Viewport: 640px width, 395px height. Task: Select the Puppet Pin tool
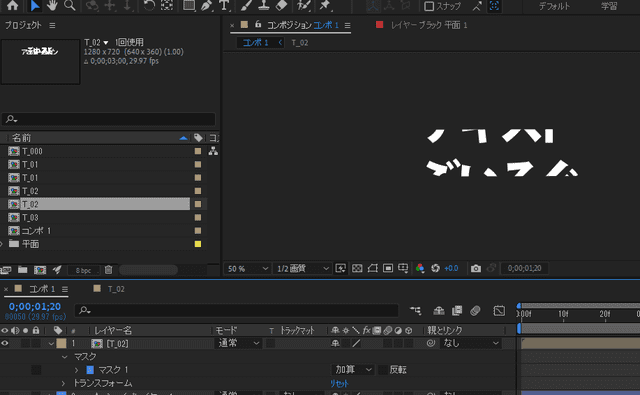[325, 5]
